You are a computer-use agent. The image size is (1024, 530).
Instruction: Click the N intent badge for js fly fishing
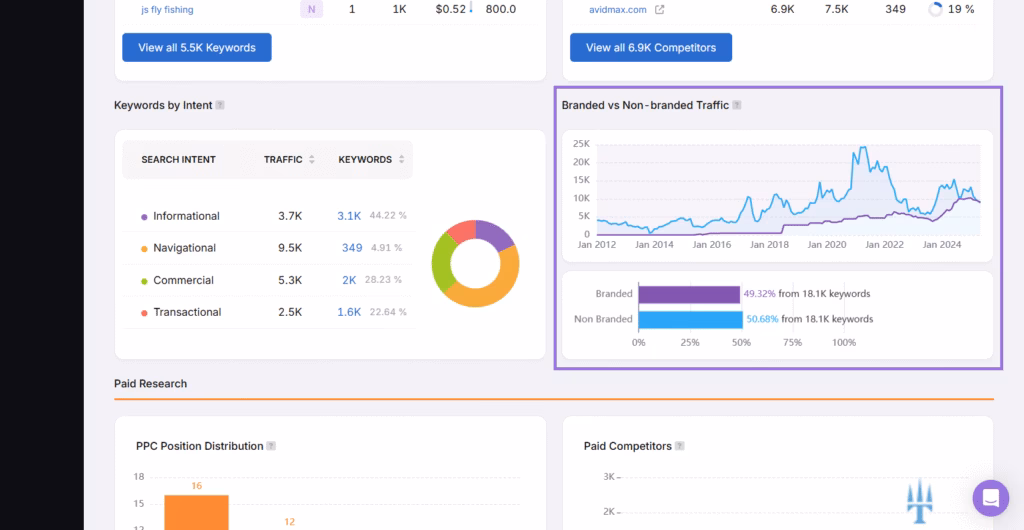(x=311, y=10)
